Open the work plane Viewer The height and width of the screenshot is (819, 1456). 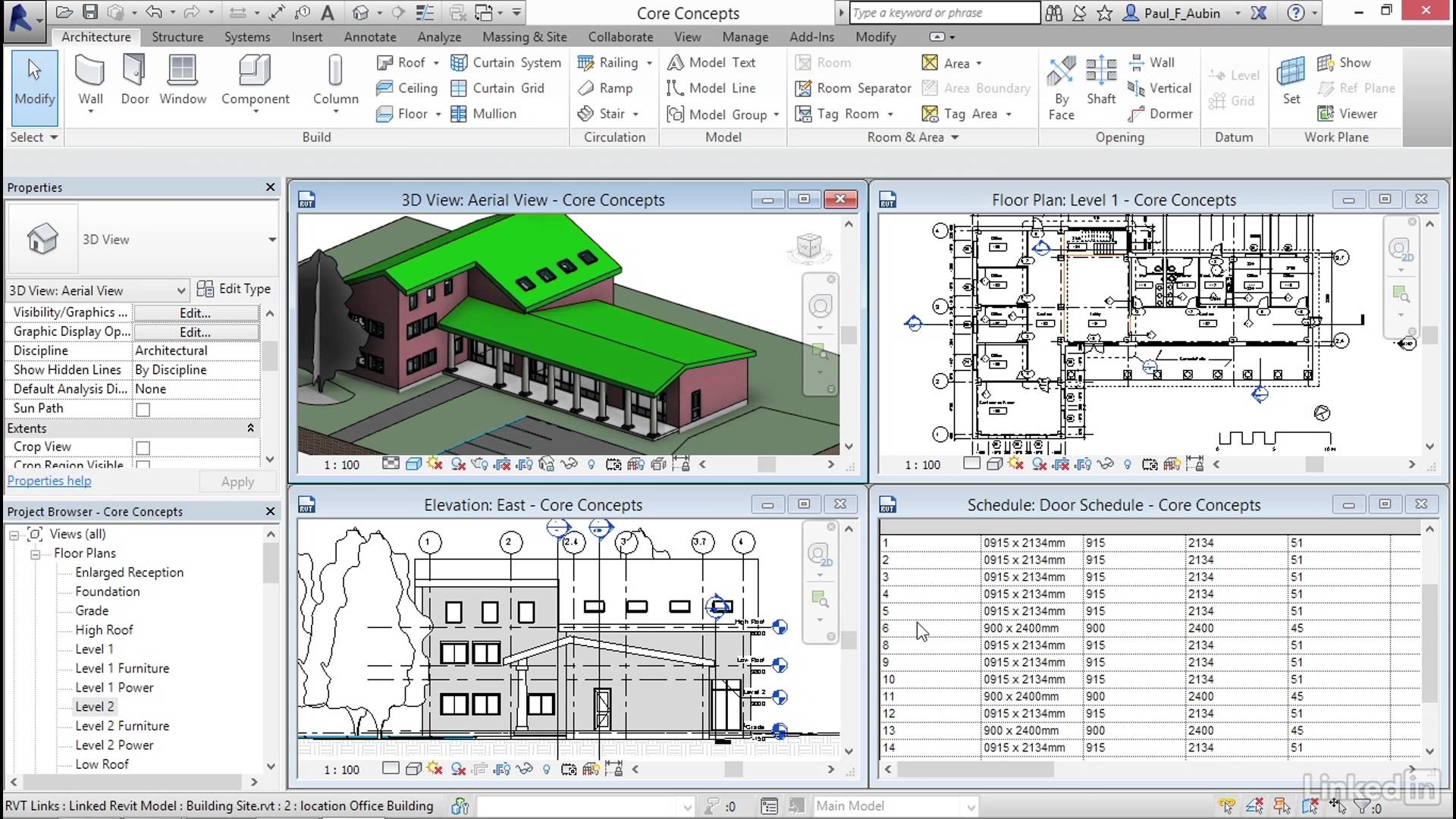pyautogui.click(x=1348, y=114)
